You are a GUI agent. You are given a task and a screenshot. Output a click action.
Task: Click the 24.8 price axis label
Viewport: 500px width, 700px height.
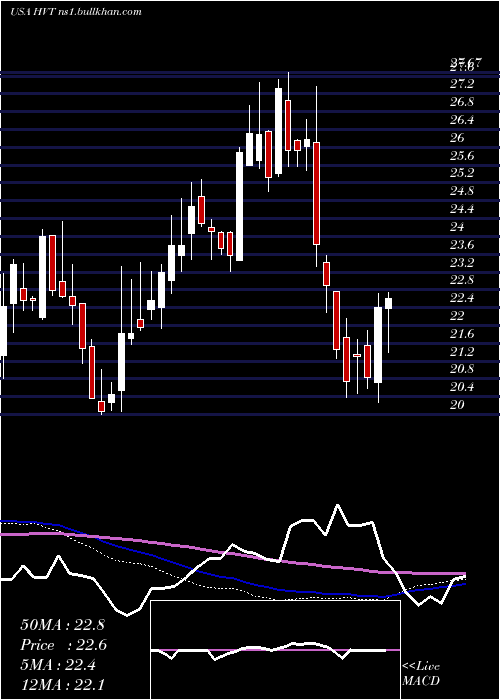(462, 191)
